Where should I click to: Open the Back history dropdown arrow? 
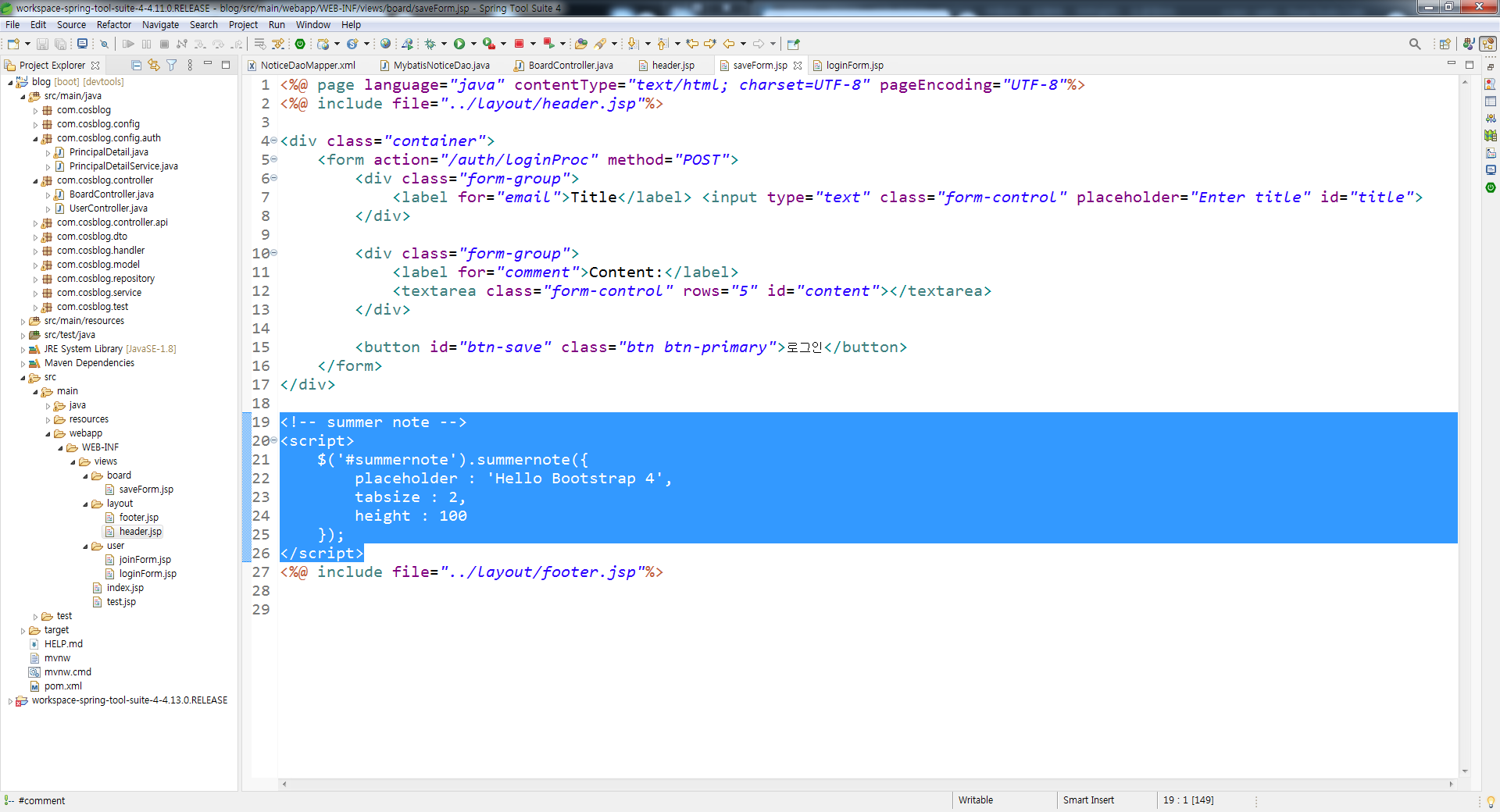click(x=743, y=44)
